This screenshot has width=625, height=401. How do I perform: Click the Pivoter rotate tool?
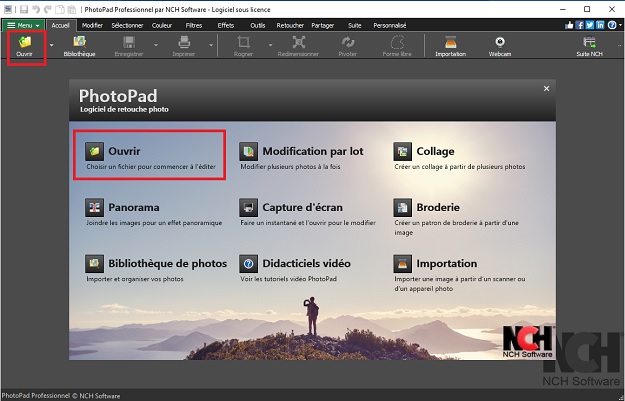[x=348, y=46]
